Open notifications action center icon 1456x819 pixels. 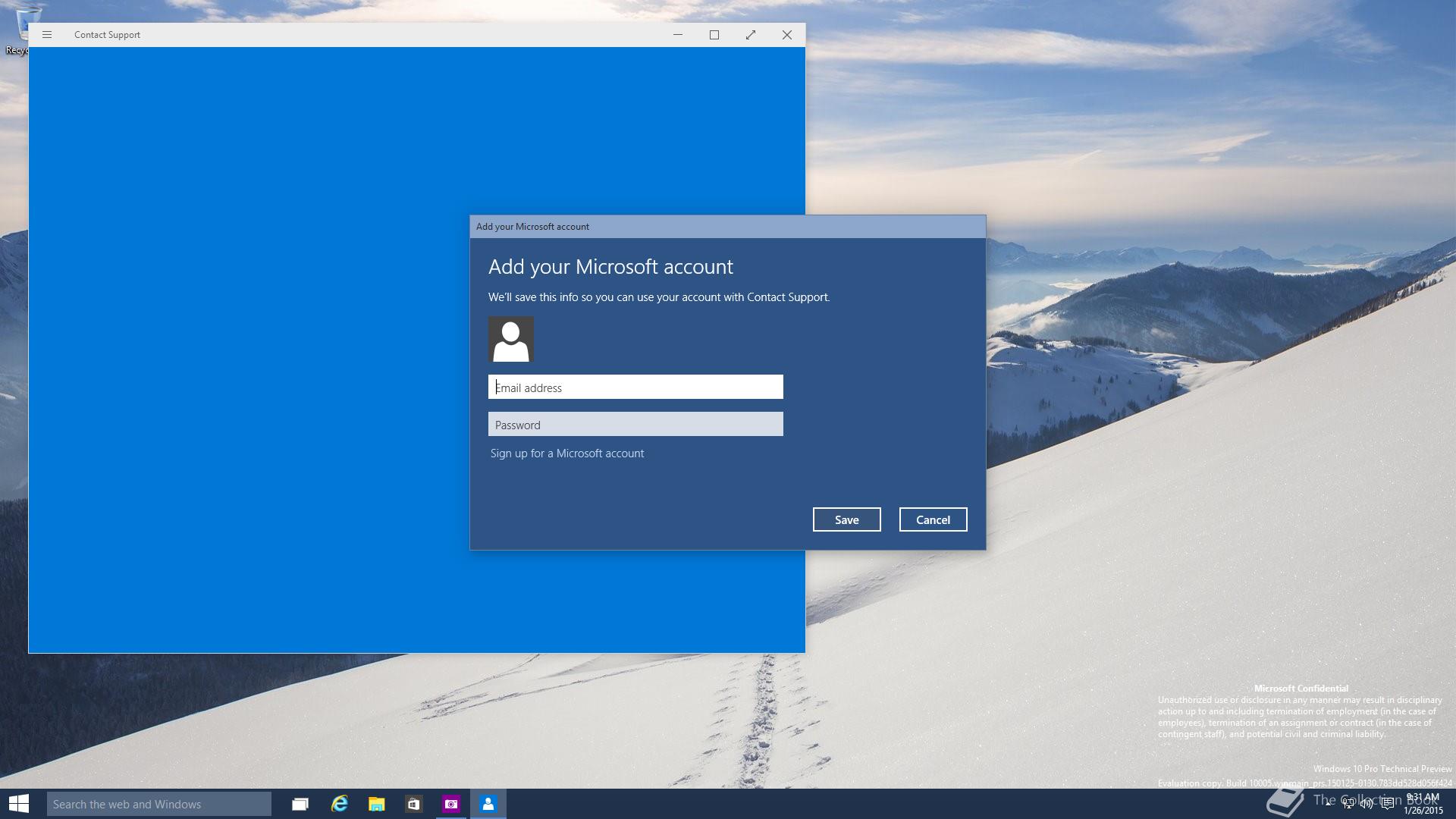1387,804
